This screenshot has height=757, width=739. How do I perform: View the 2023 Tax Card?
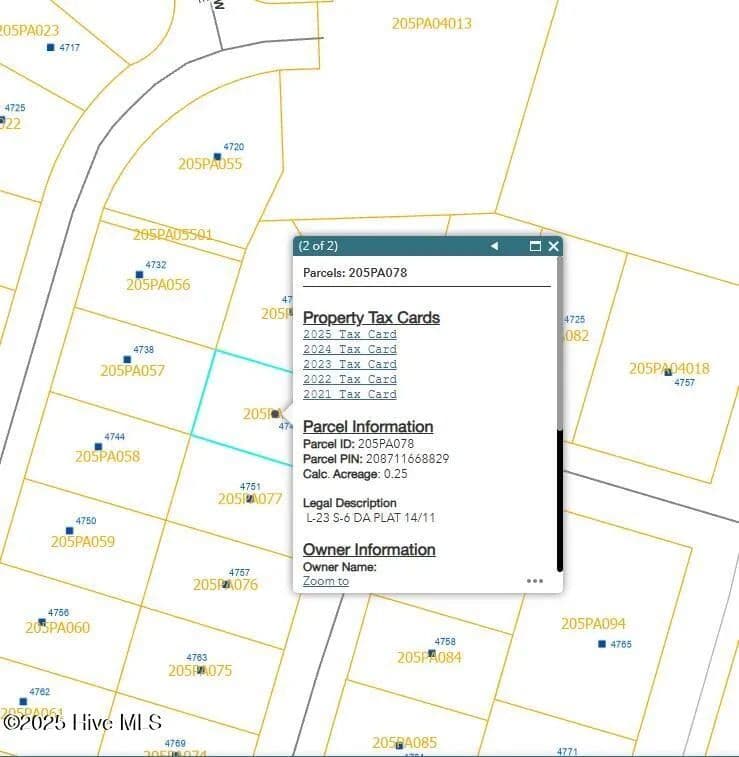pyautogui.click(x=350, y=365)
